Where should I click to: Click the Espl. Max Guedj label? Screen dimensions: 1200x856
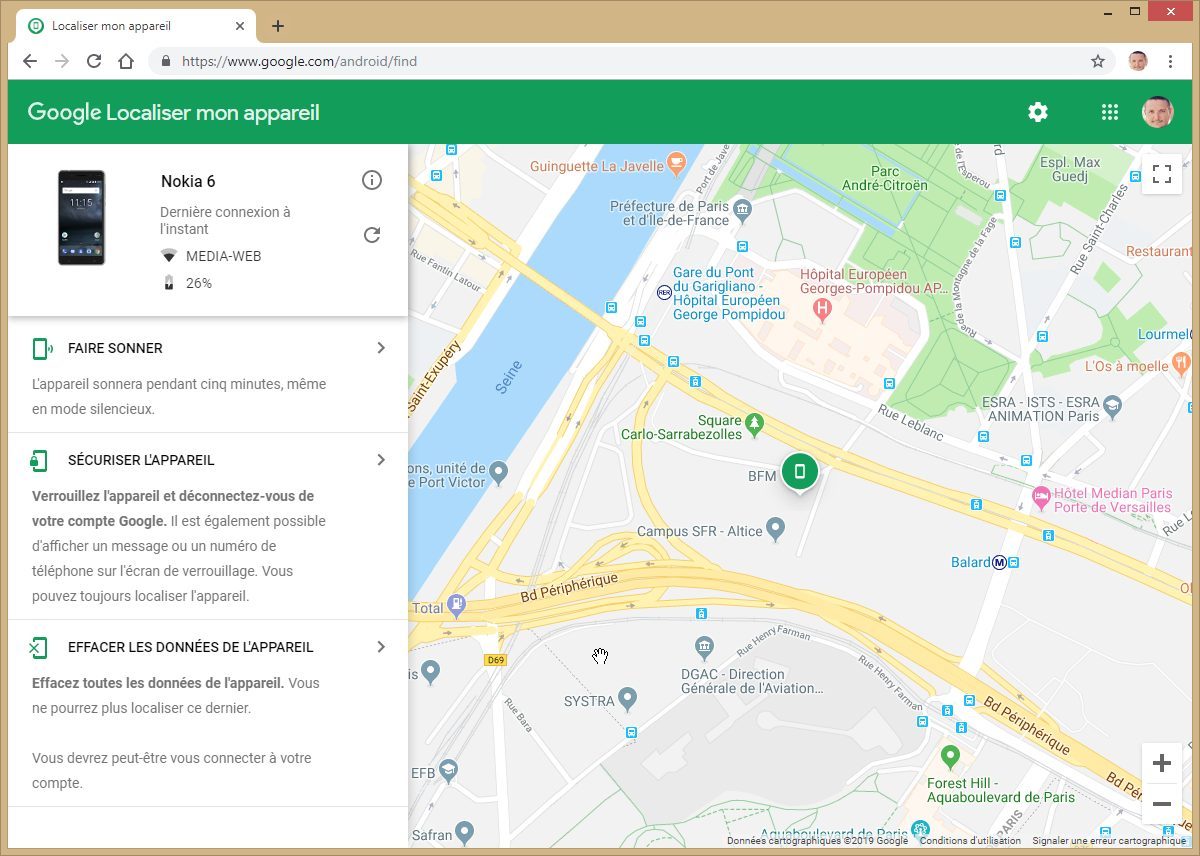1070,170
